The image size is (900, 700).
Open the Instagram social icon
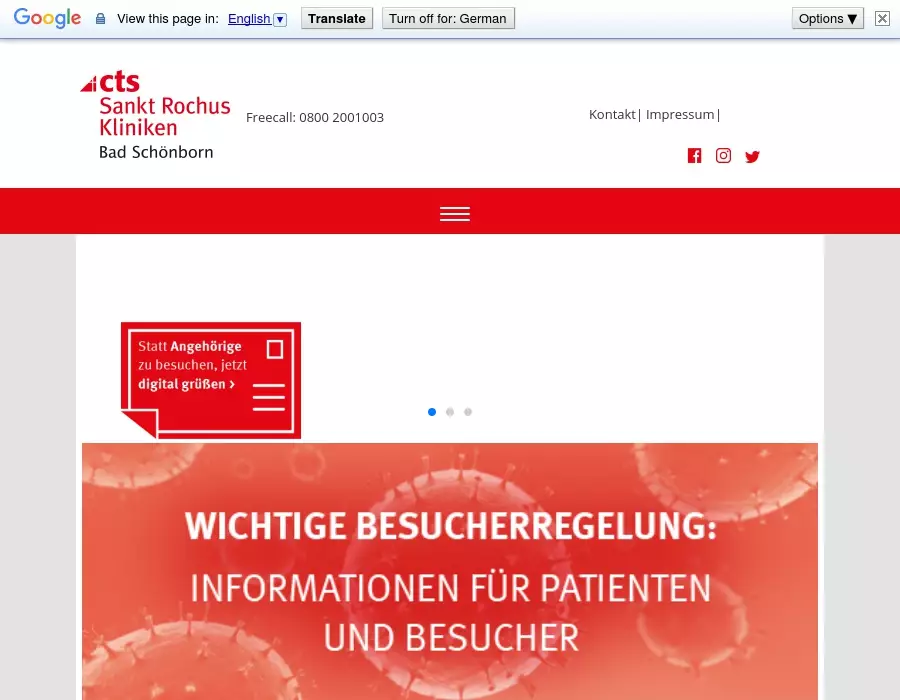[723, 155]
